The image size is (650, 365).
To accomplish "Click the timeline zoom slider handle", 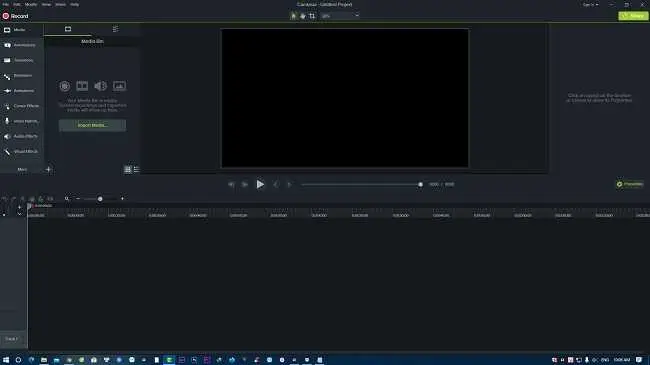I will (x=100, y=199).
